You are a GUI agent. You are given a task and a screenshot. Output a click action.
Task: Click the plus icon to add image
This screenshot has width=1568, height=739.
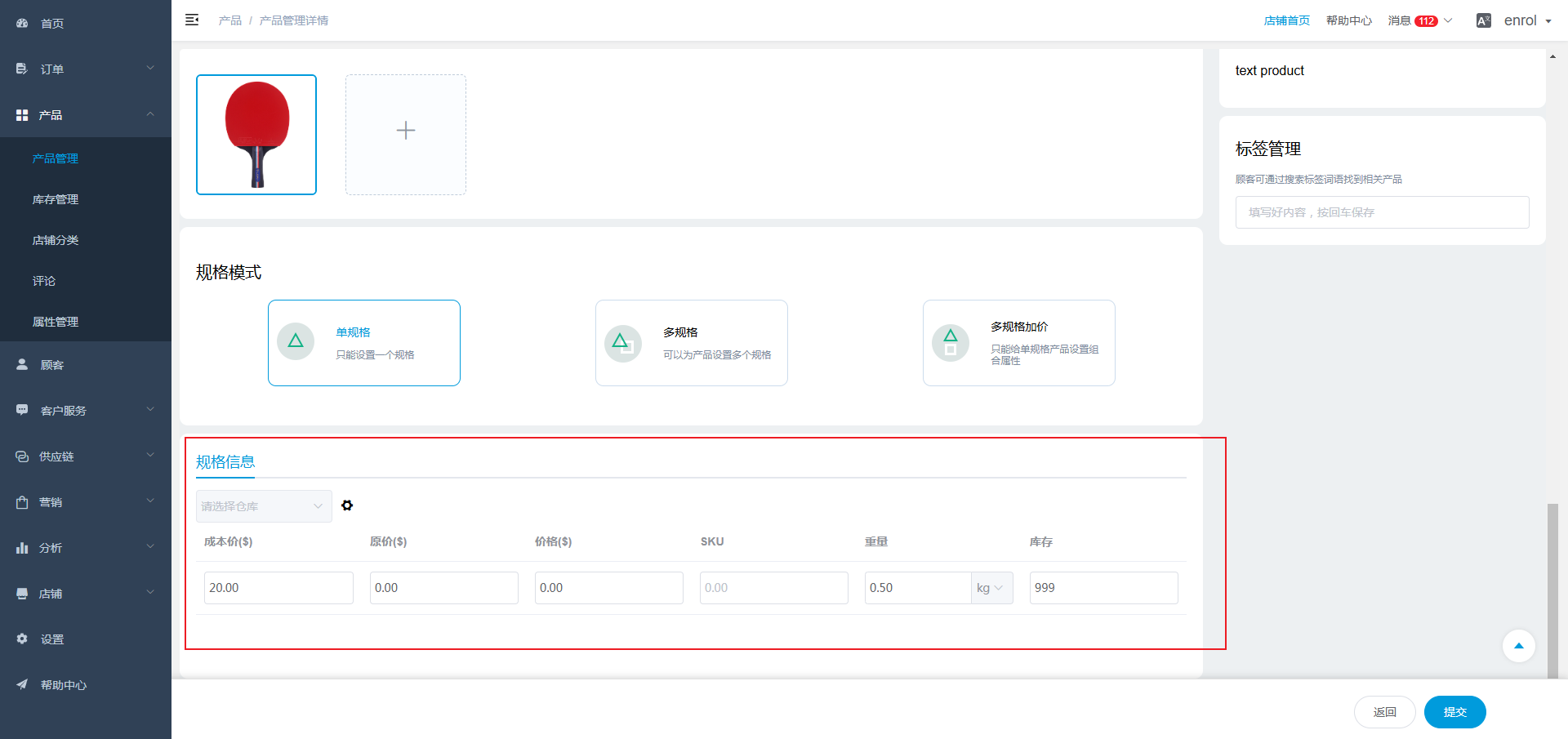(406, 131)
